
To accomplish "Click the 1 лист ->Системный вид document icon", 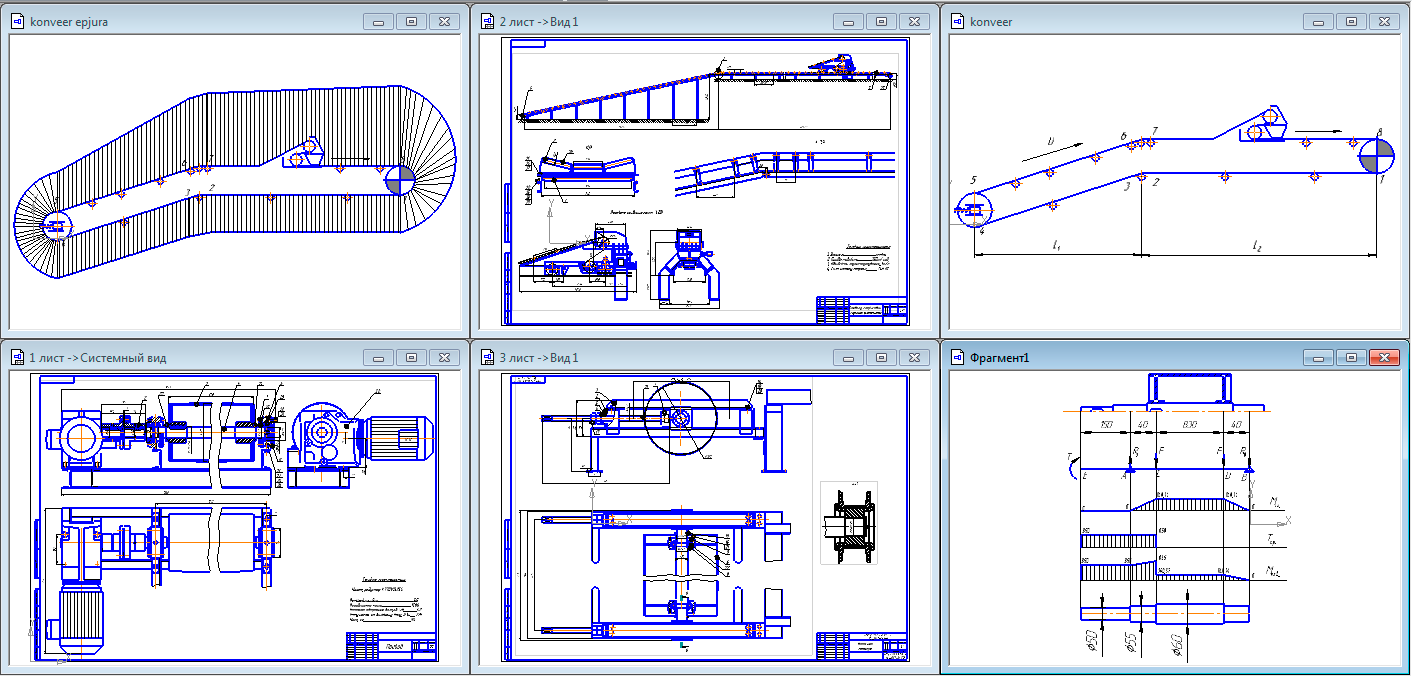I will pos(17,357).
